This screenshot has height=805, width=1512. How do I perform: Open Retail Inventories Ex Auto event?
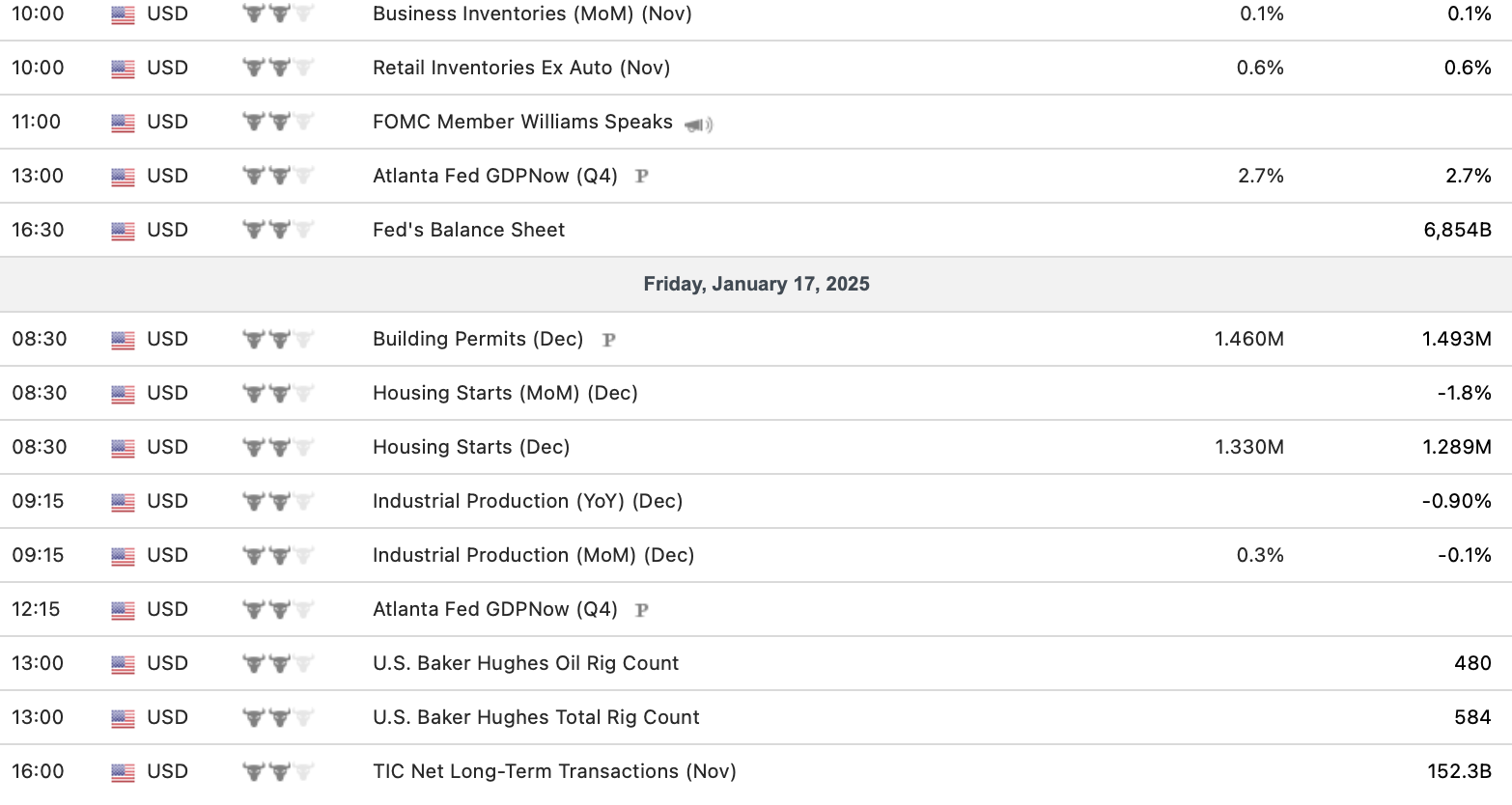tap(521, 69)
